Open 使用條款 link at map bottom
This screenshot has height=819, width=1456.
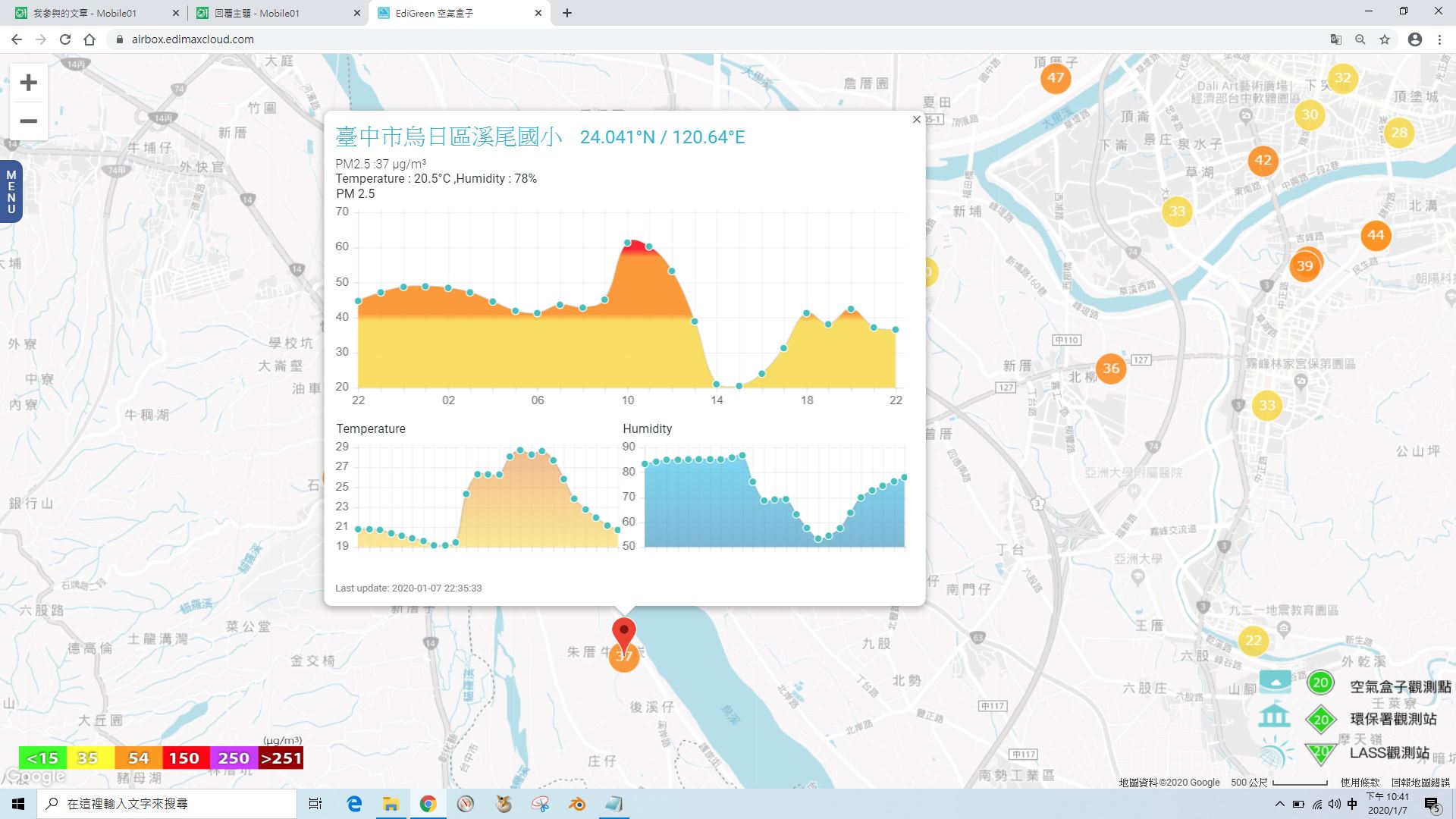pyautogui.click(x=1360, y=782)
